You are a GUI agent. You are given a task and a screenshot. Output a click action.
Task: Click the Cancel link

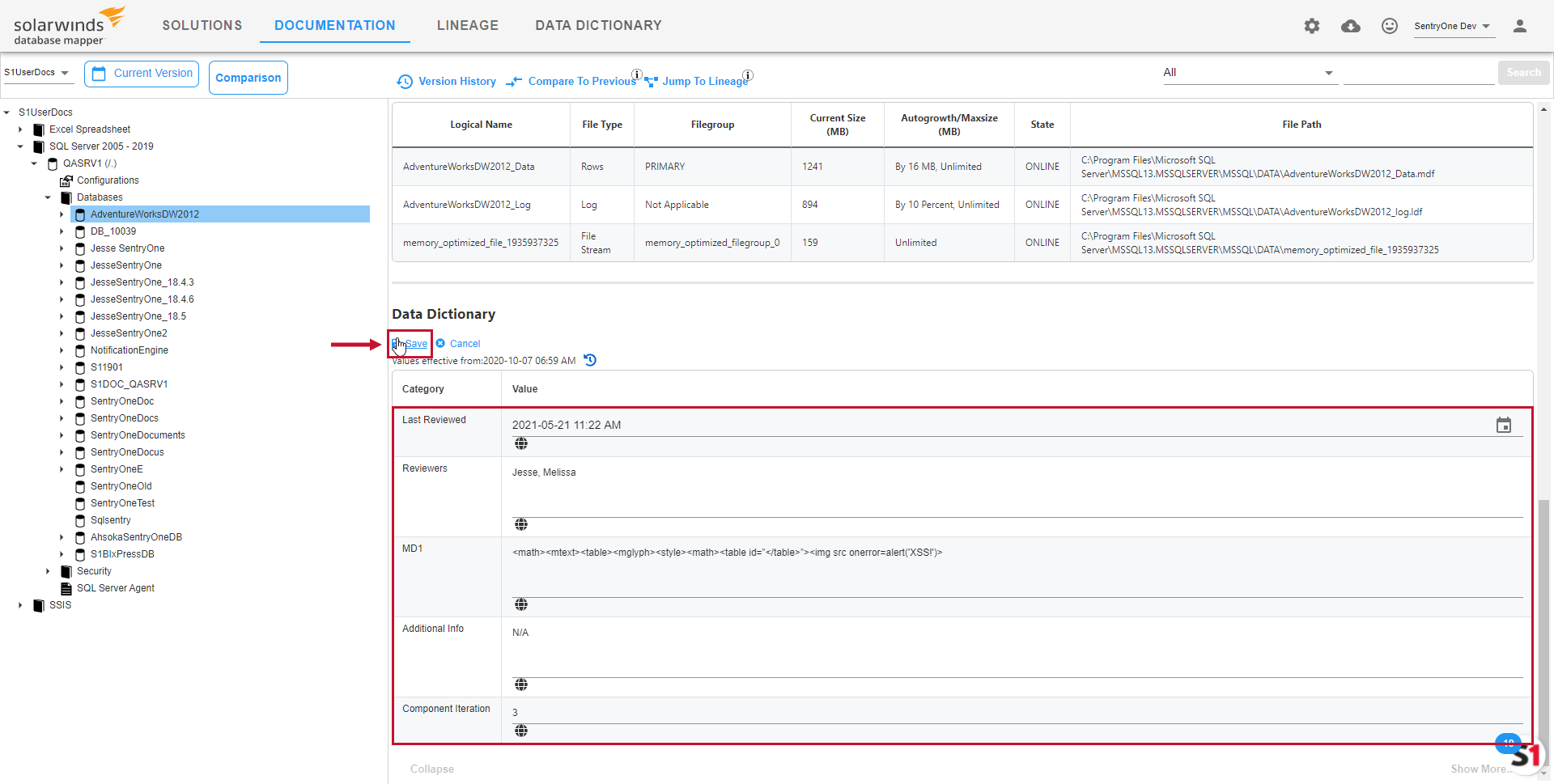tap(465, 344)
